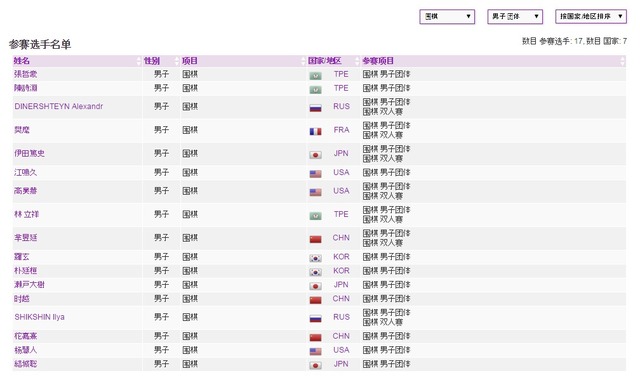Image resolution: width=640 pixels, height=378 pixels.
Task: Click Japan flag in 伊田篤史 row
Action: click(x=315, y=155)
